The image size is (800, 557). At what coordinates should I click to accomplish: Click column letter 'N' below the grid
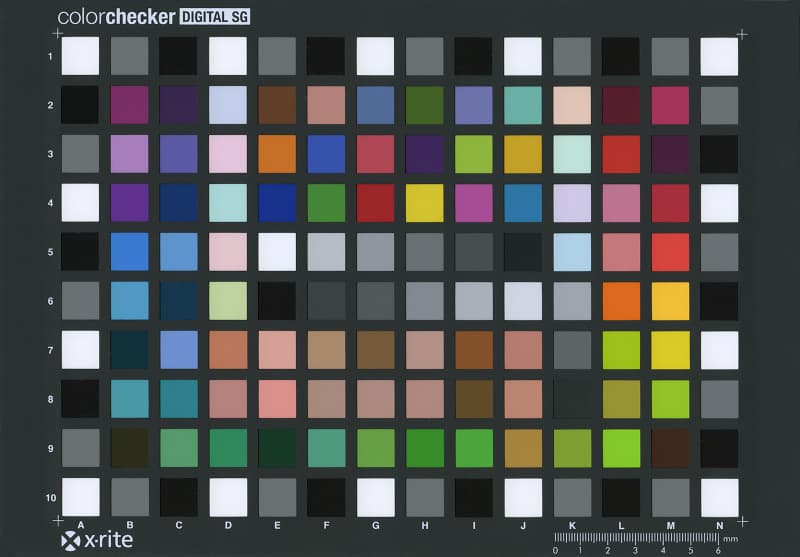(x=719, y=525)
